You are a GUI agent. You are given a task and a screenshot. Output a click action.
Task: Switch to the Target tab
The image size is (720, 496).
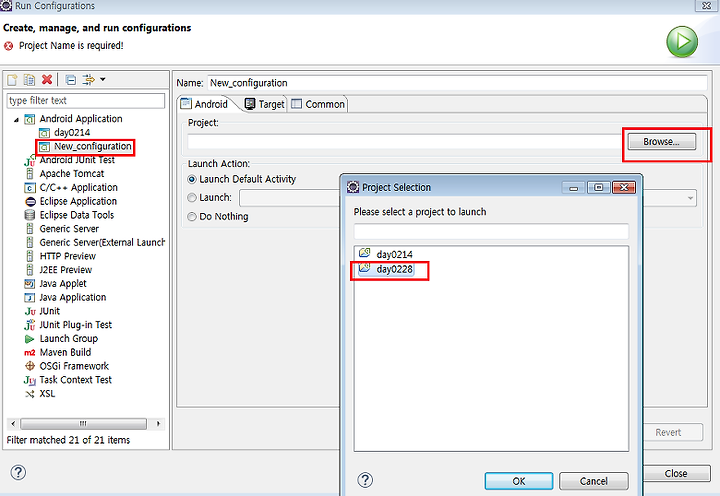pos(265,104)
